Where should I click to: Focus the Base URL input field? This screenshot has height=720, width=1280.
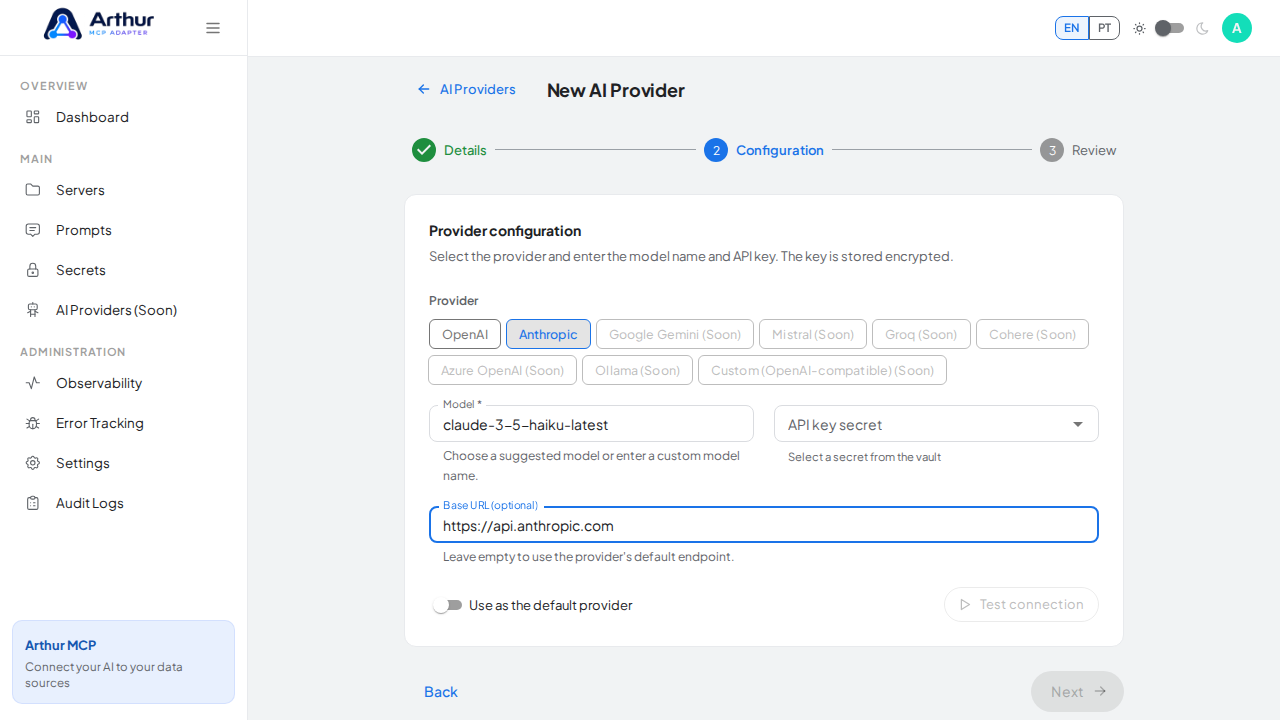point(764,525)
